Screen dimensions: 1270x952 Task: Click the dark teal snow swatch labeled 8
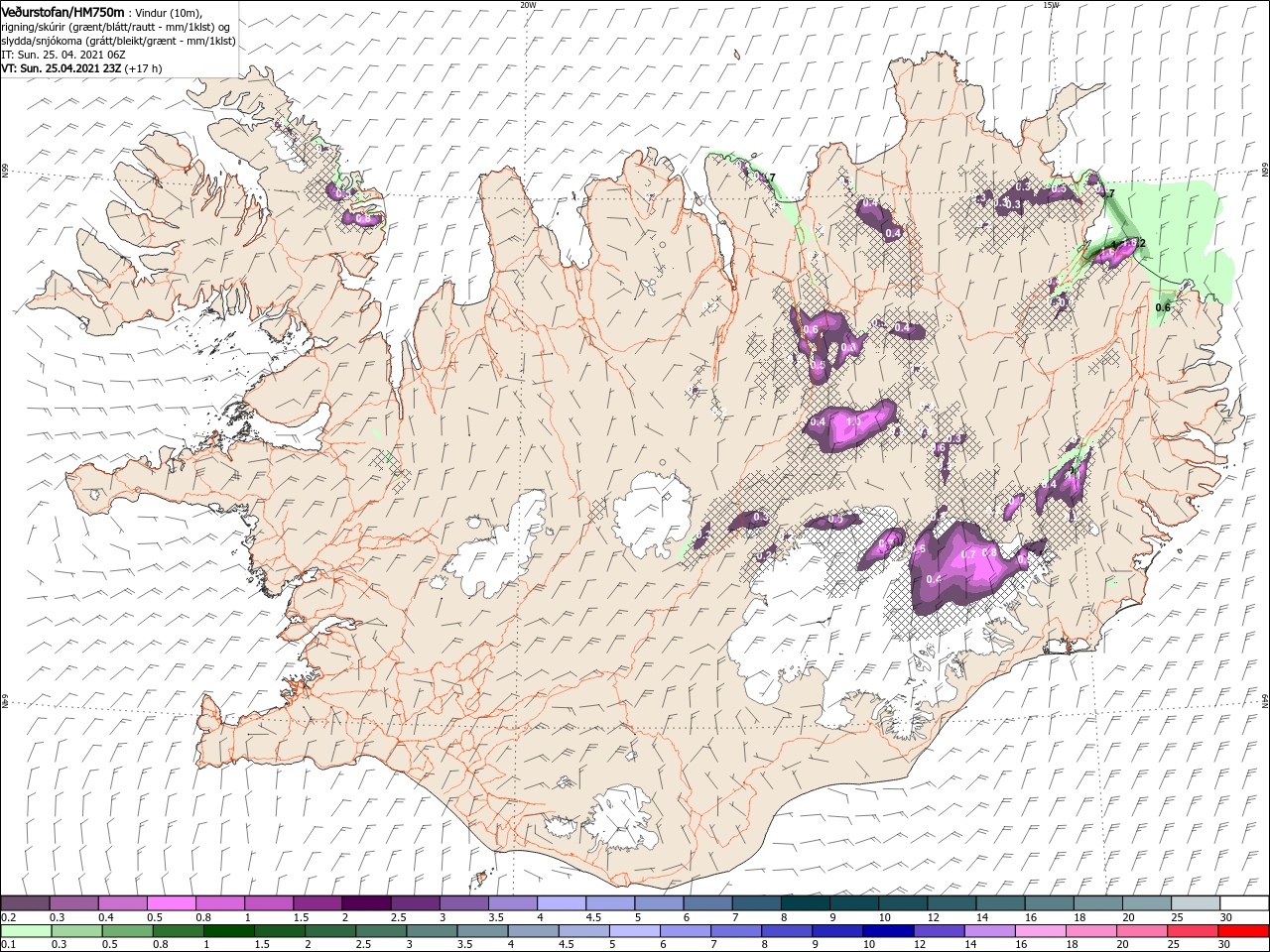click(x=805, y=902)
